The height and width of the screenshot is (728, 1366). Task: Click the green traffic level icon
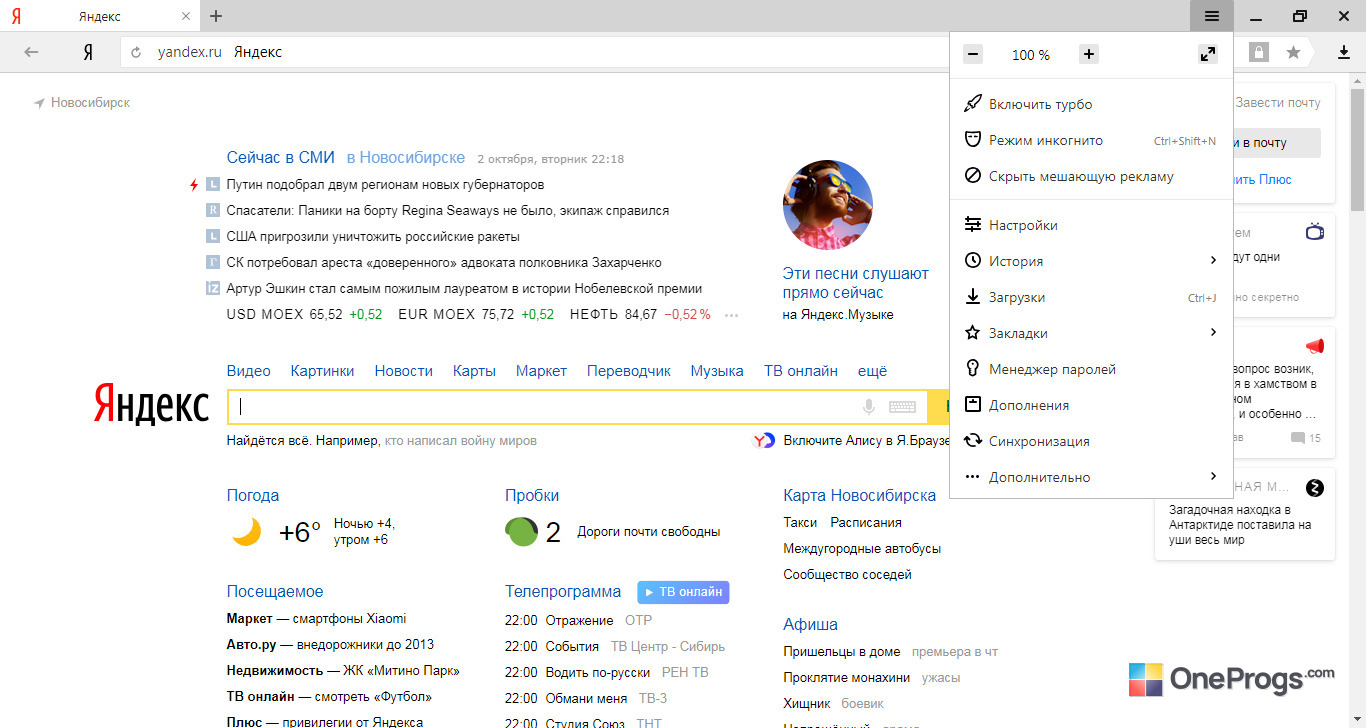(x=522, y=532)
